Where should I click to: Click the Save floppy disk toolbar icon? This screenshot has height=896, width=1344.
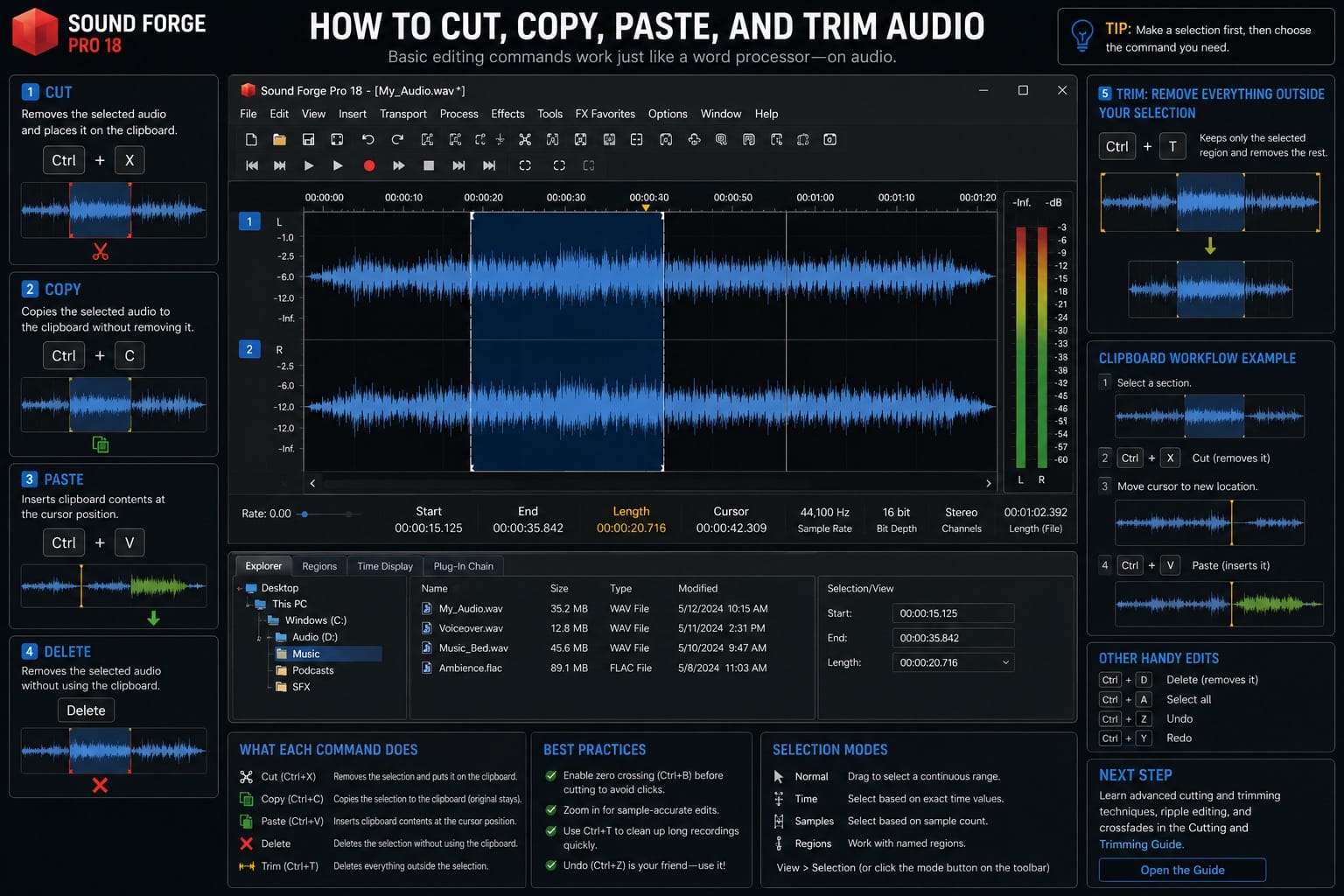click(308, 139)
